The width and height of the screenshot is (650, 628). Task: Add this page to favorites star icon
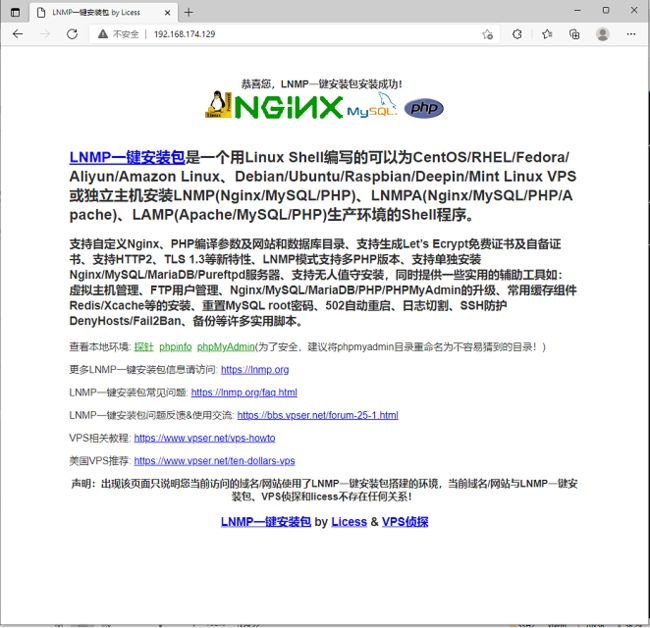click(x=488, y=34)
